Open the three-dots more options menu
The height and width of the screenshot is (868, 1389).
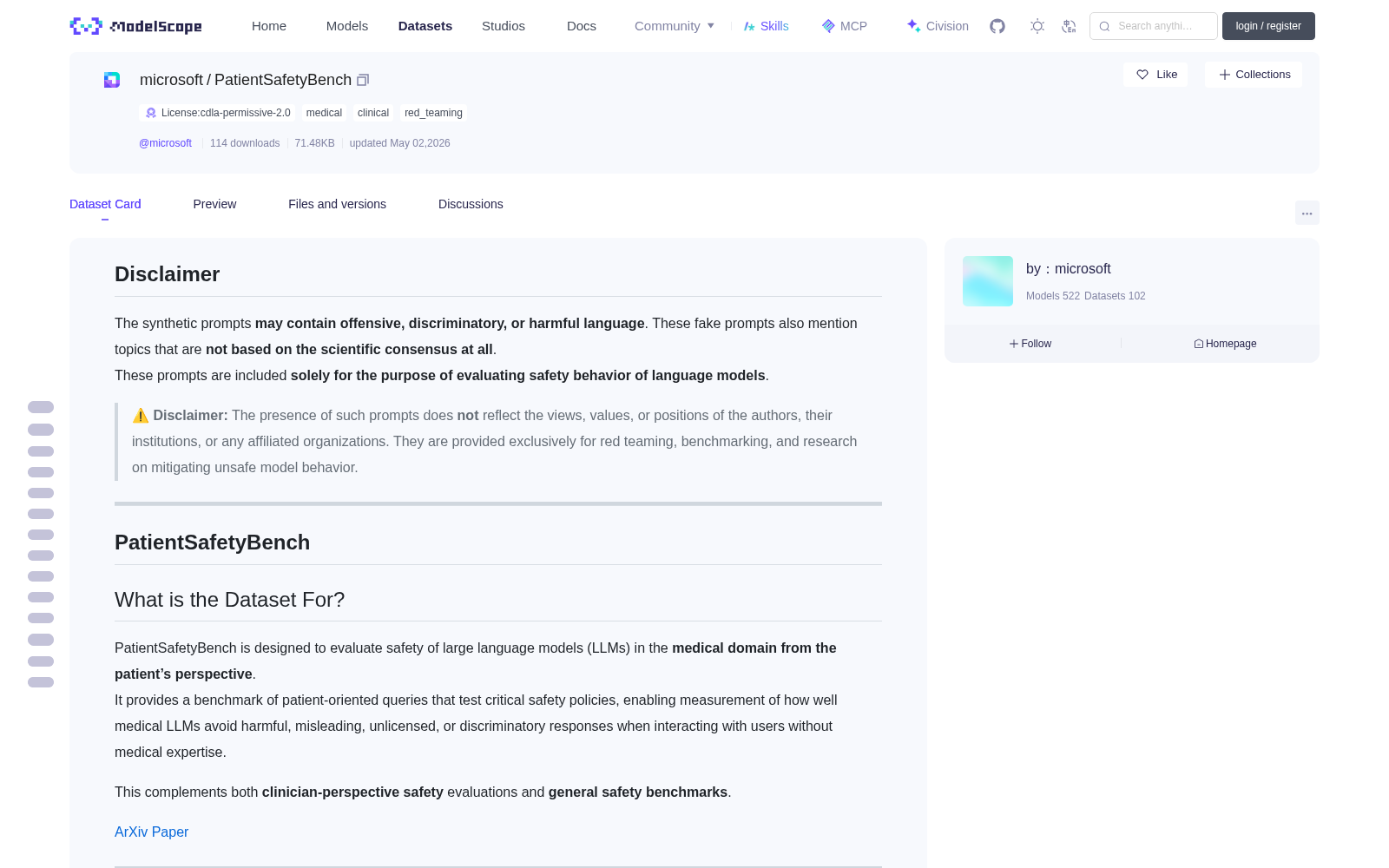[1307, 213]
